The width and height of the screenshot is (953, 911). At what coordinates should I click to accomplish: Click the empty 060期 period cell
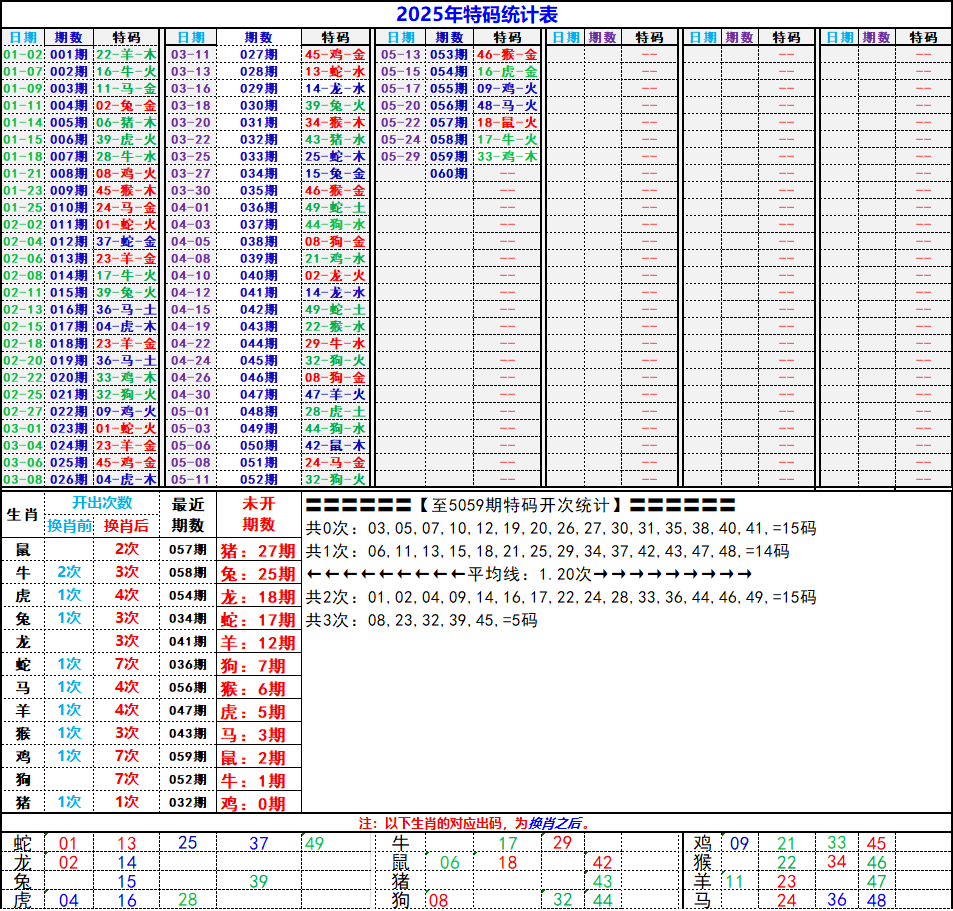[448, 173]
